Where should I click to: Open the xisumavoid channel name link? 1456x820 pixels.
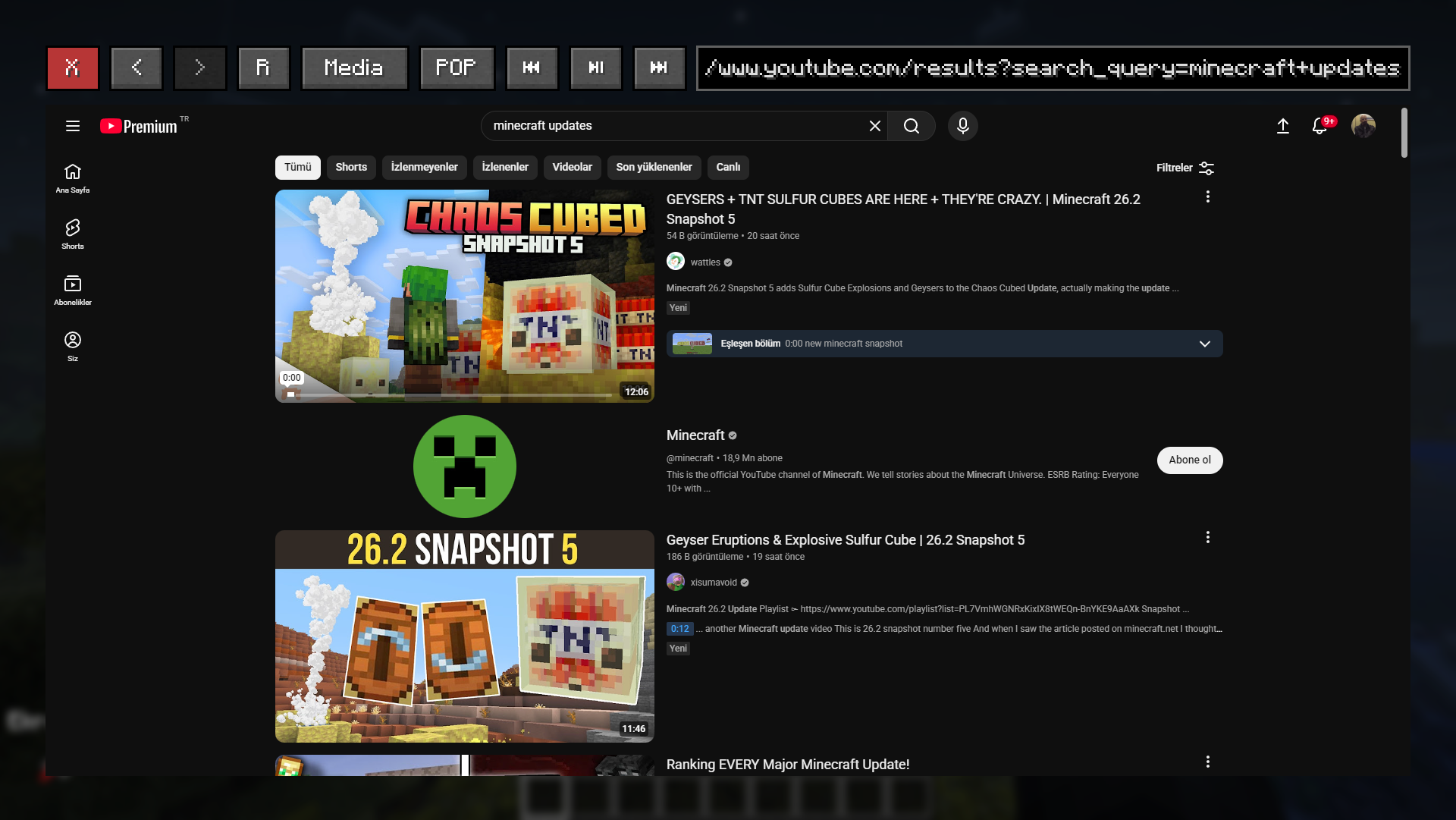[714, 583]
